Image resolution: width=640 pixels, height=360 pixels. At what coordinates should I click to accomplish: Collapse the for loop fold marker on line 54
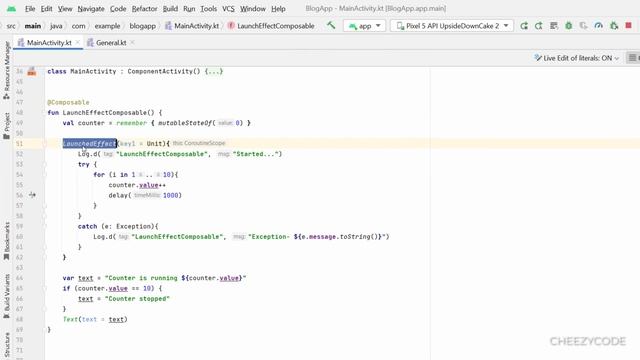click(x=44, y=175)
